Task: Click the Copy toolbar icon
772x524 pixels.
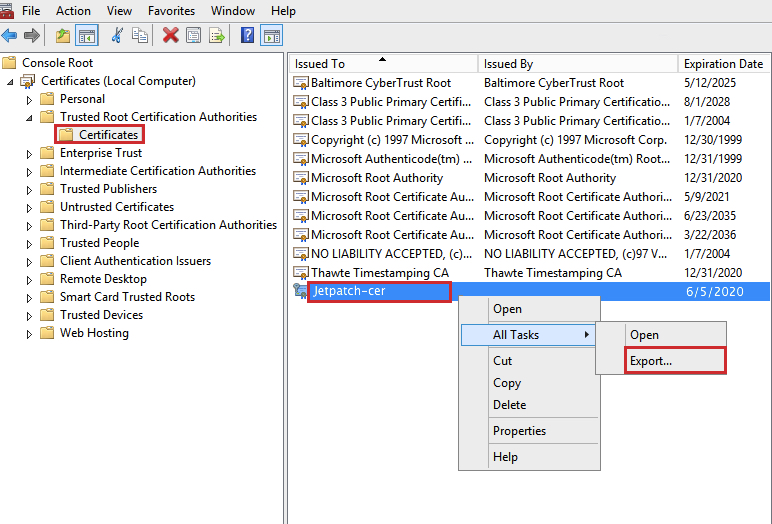Action: click(x=140, y=35)
